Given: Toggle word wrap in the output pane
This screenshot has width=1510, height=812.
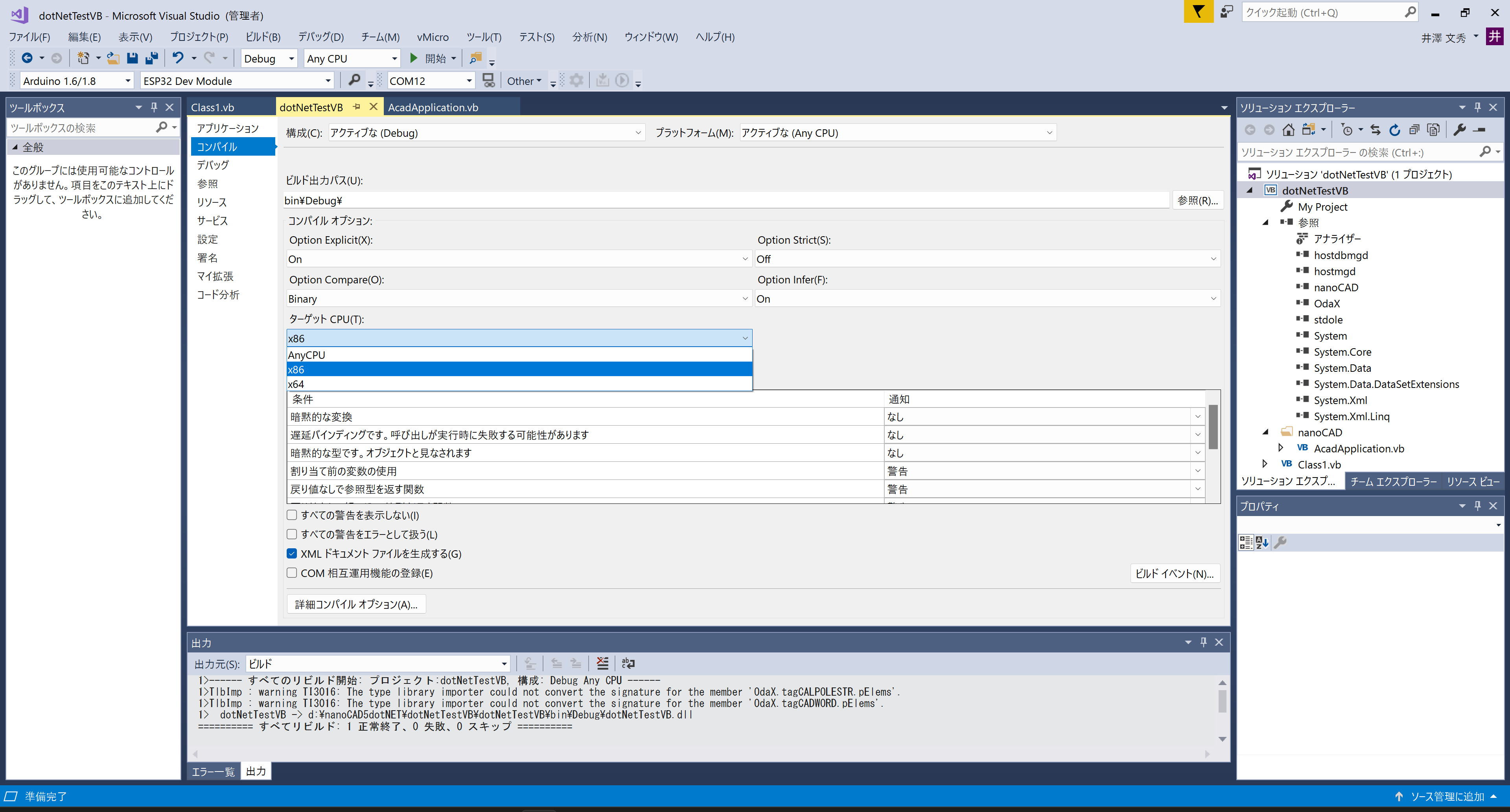Looking at the screenshot, I should coord(628,663).
